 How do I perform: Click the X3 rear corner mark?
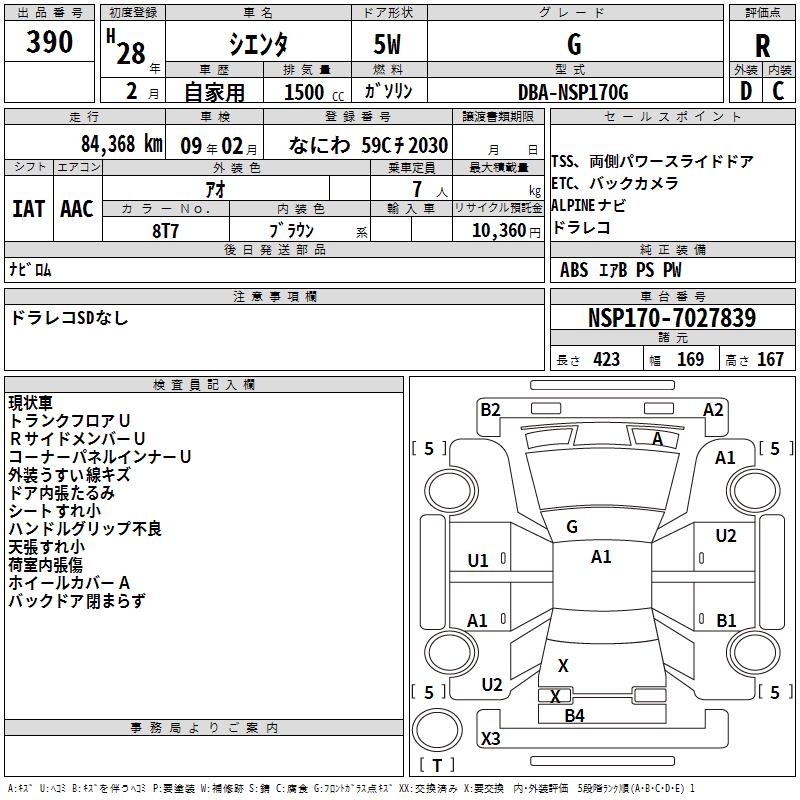click(x=490, y=738)
